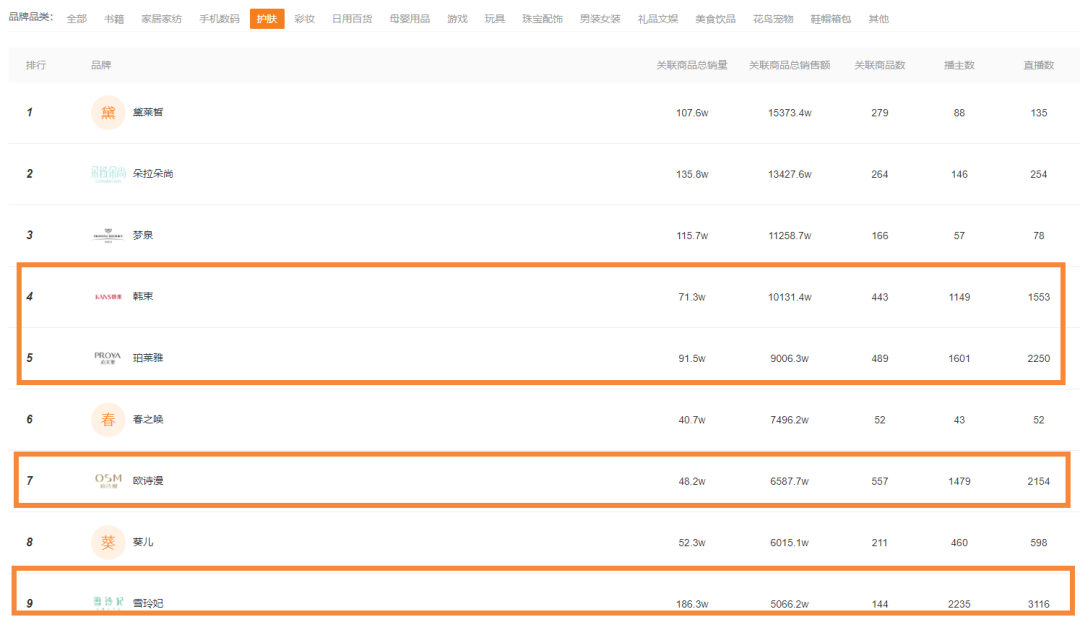Select the active 护肤 category tab
The width and height of the screenshot is (1080, 617).
pyautogui.click(x=267, y=19)
